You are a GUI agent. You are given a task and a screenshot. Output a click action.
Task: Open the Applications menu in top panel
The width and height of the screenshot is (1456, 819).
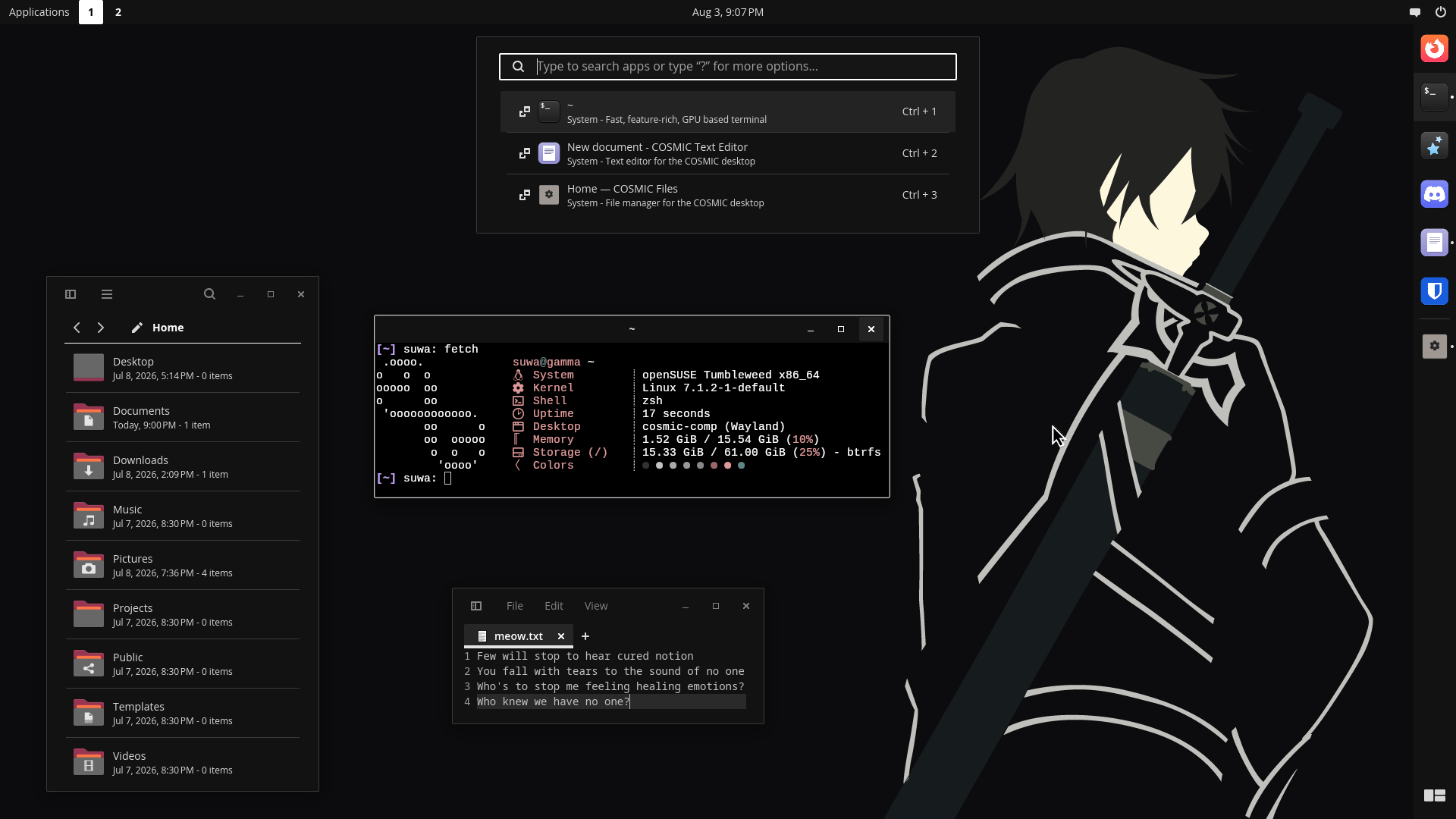[39, 12]
